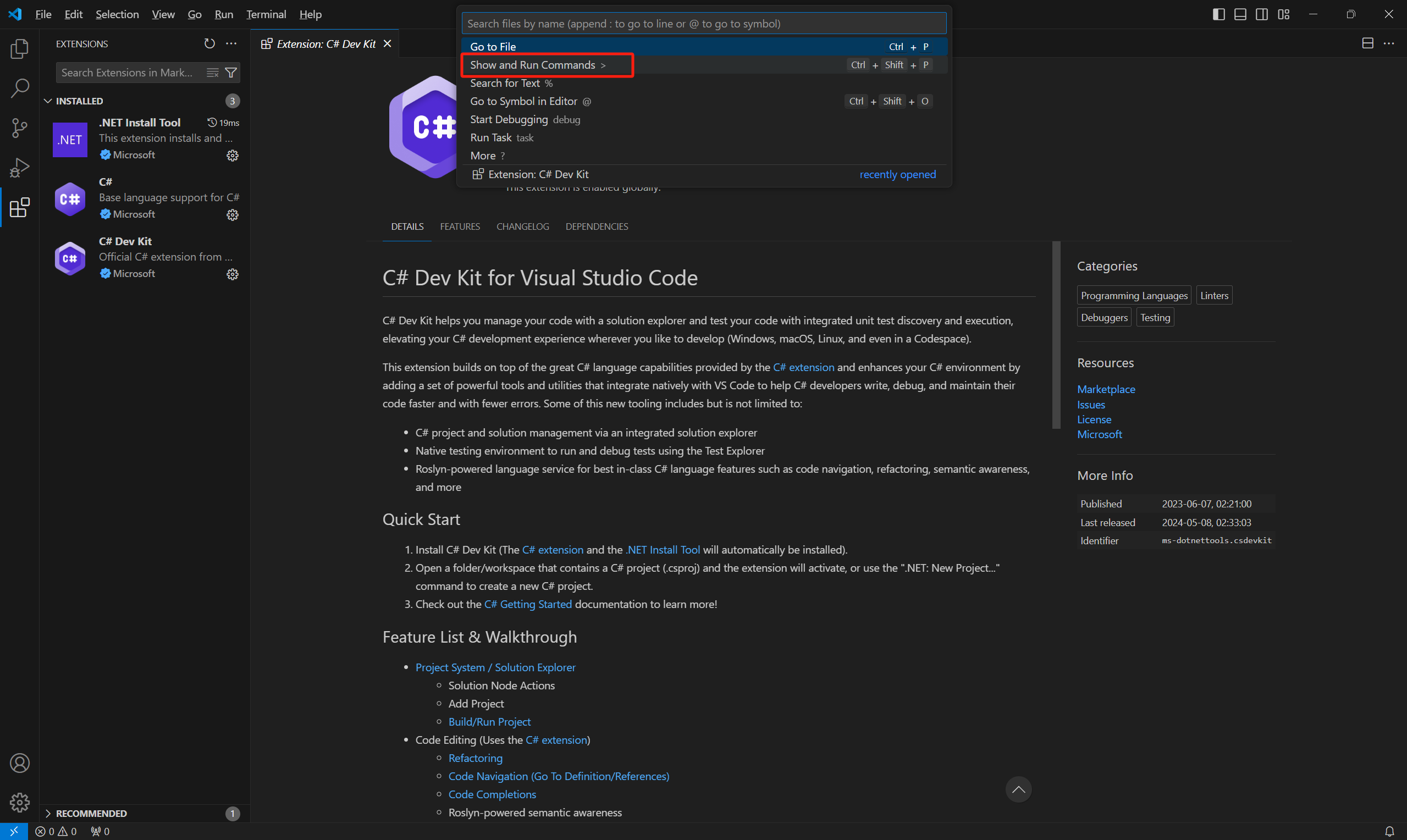Viewport: 1407px width, 840px height.
Task: Select .NET Install Tool in installed list
Action: click(145, 140)
